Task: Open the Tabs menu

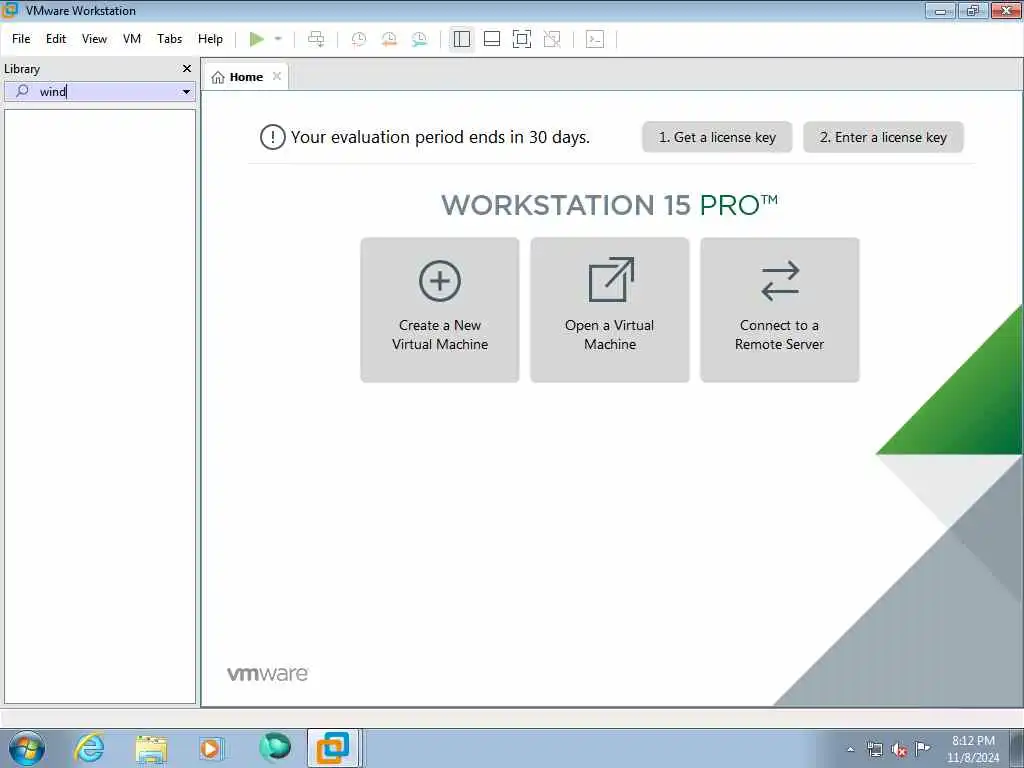Action: click(170, 39)
